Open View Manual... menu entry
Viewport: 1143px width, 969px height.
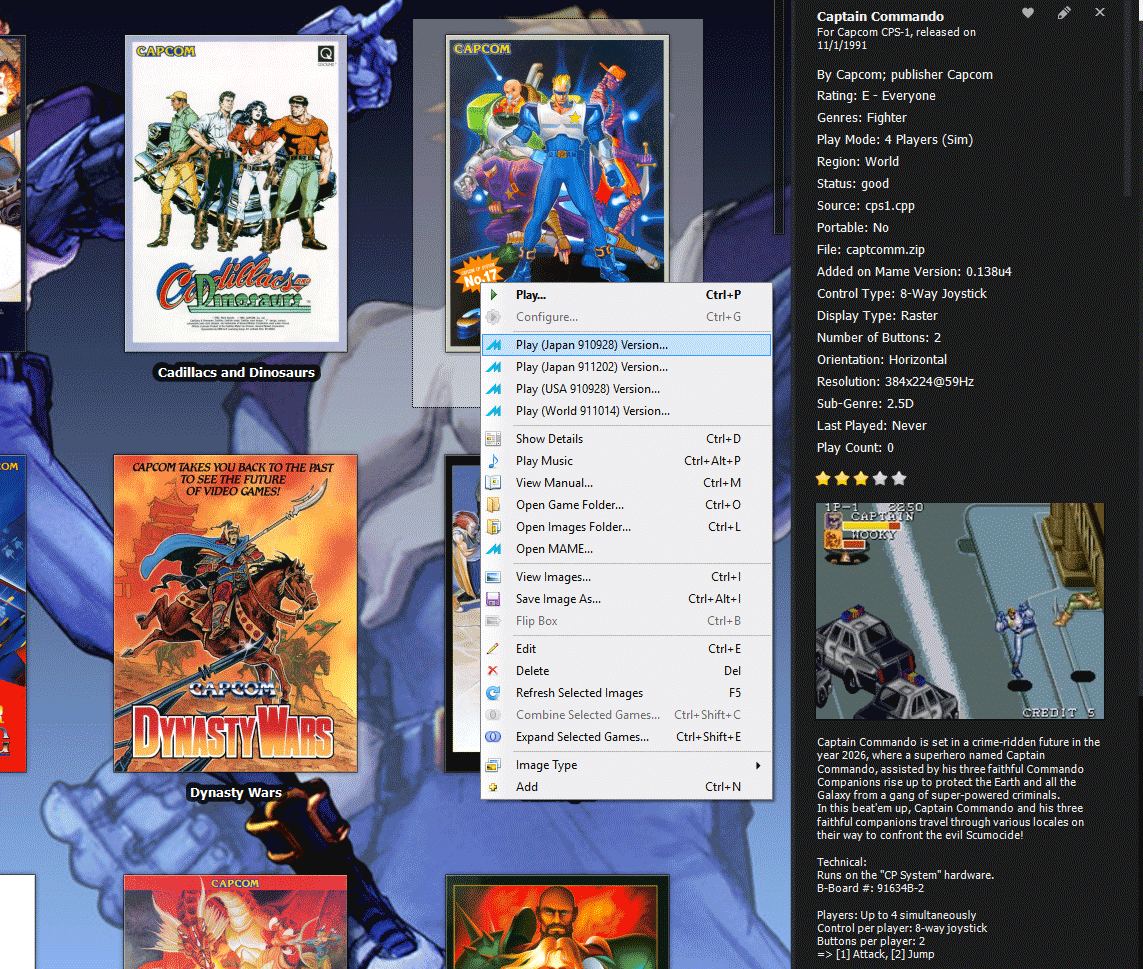[626, 483]
